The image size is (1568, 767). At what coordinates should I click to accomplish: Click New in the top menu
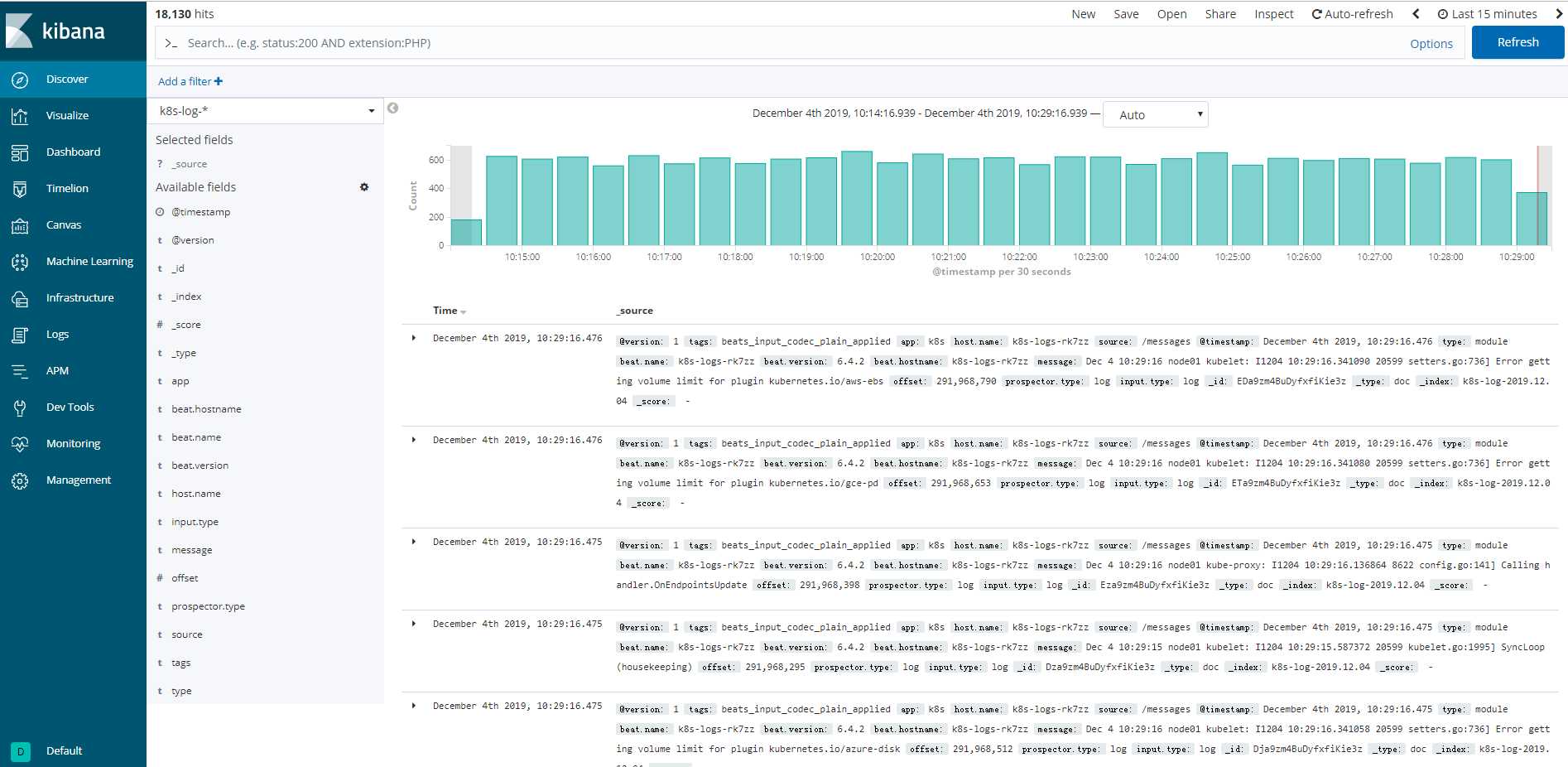[x=1083, y=14]
